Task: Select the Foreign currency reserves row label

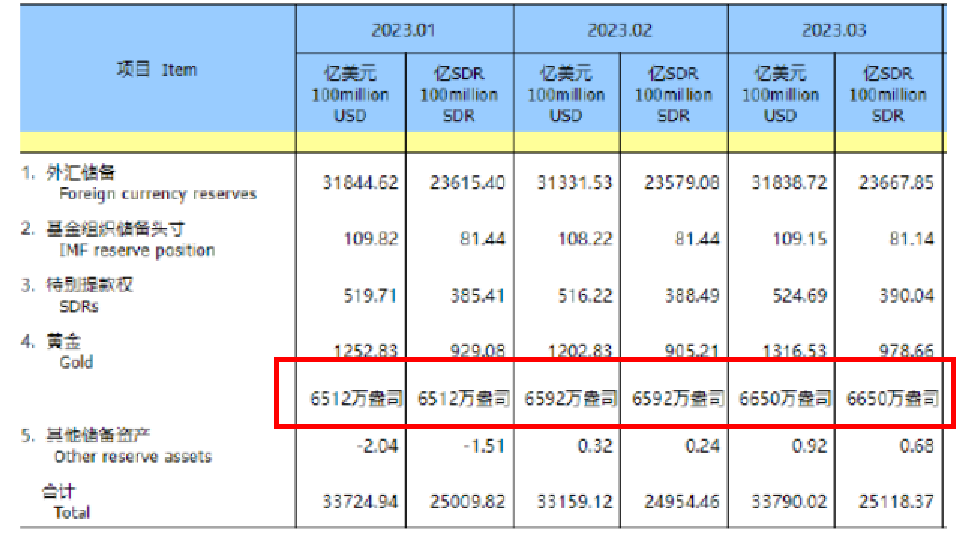Action: click(x=158, y=194)
